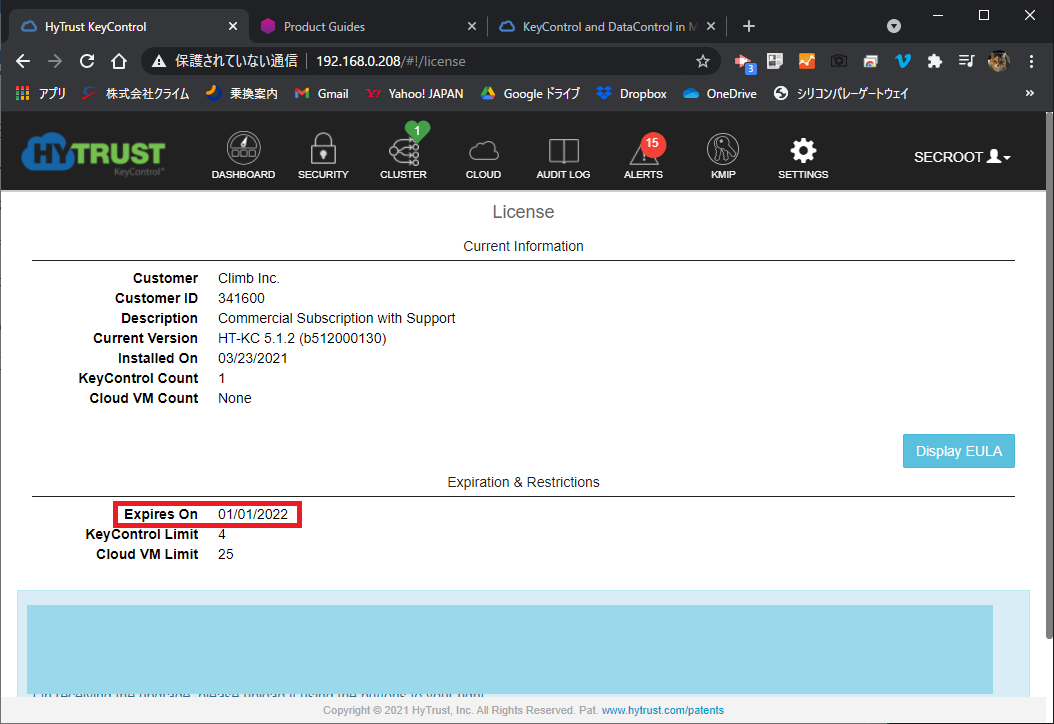Click the HyTrust KeyControl logo
Screen dimensions: 1054x724
93,155
